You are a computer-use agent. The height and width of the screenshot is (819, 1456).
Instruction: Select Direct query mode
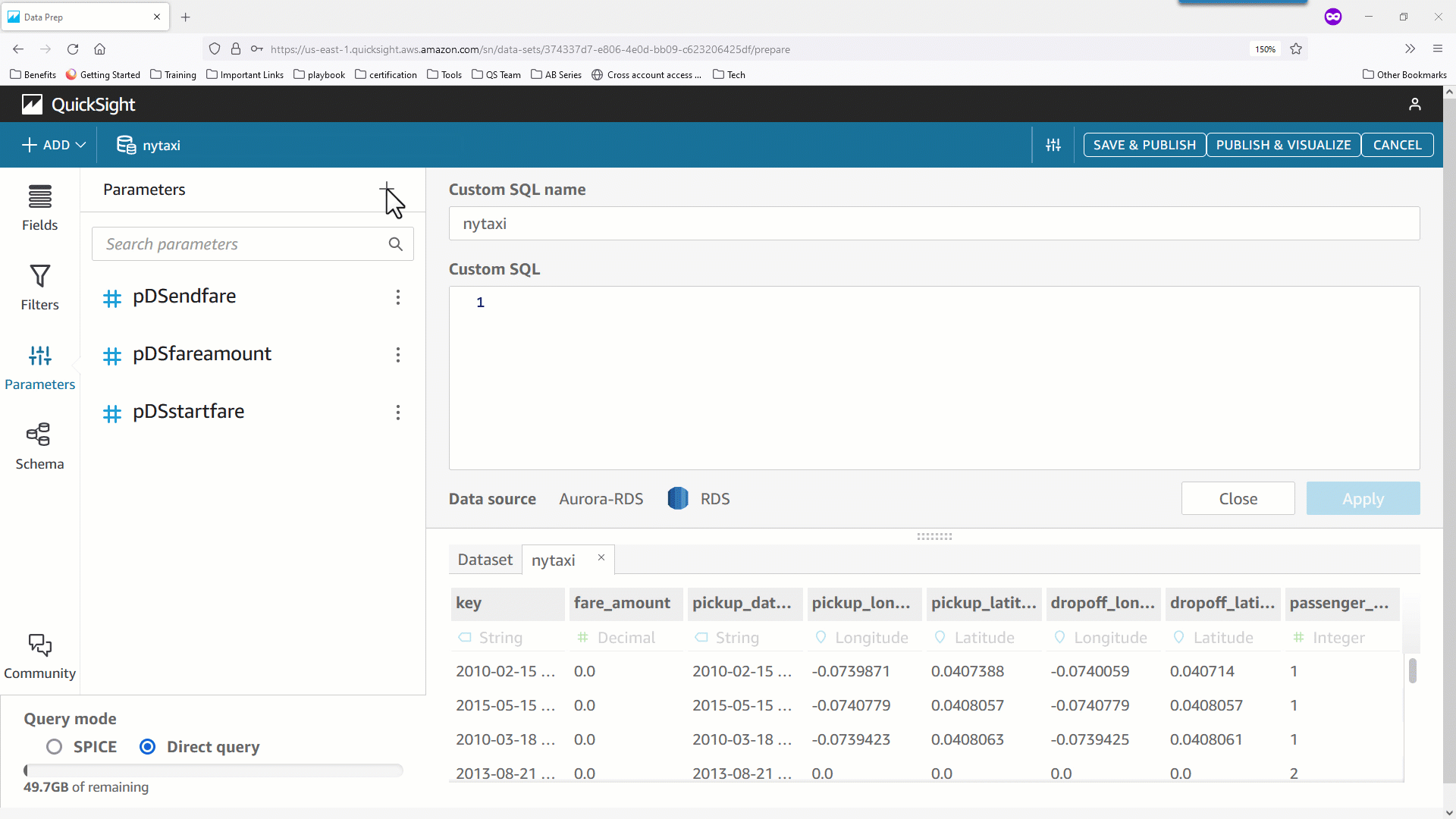click(147, 746)
